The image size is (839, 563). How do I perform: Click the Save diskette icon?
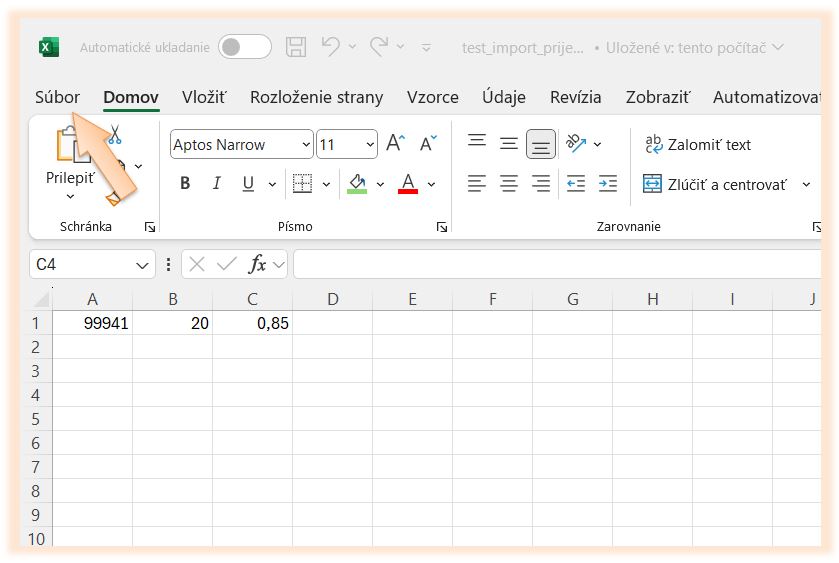[296, 47]
